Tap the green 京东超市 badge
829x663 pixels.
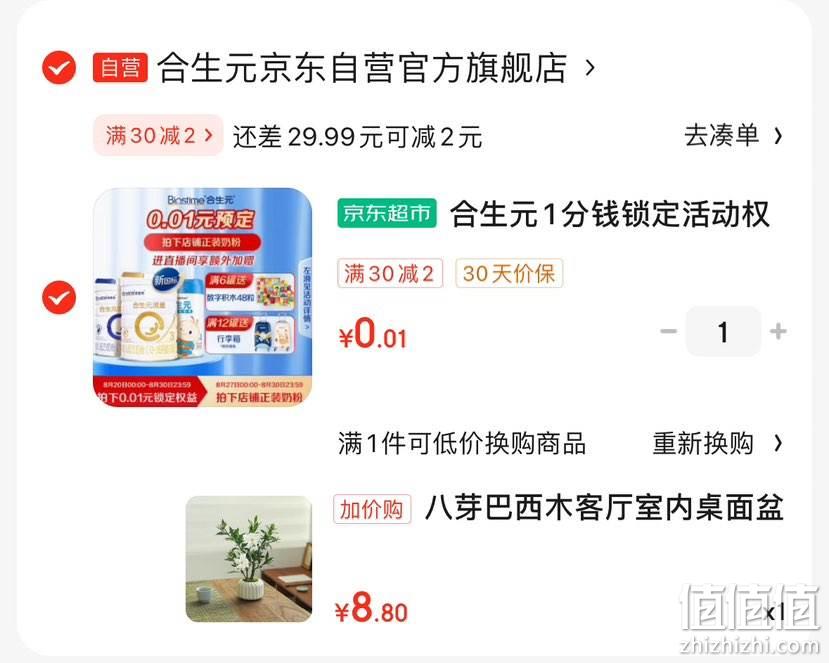pyautogui.click(x=387, y=213)
